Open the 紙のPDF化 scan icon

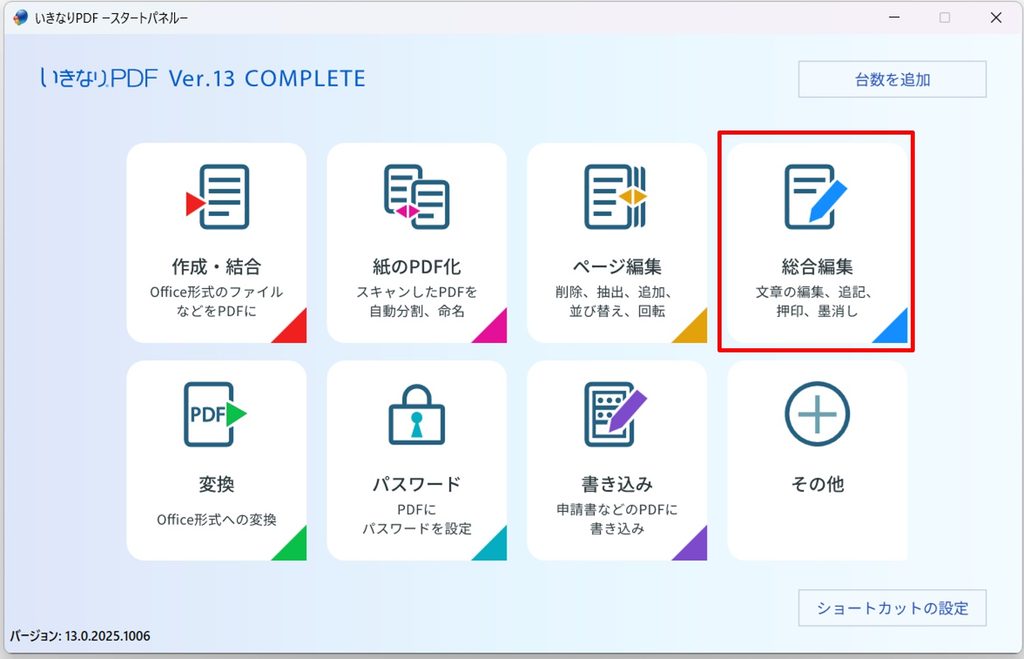(417, 197)
